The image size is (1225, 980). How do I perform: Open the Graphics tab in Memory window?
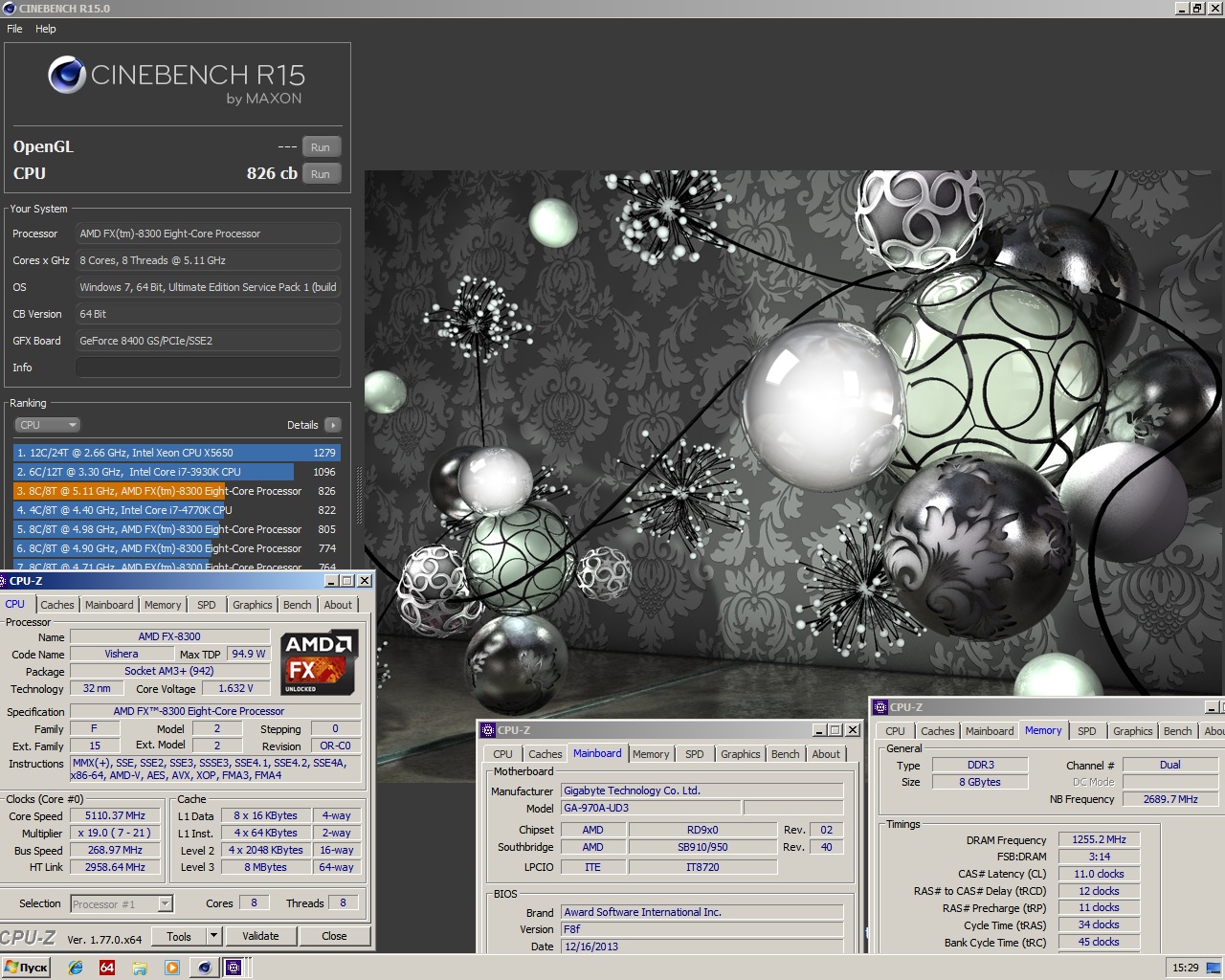[x=1132, y=731]
